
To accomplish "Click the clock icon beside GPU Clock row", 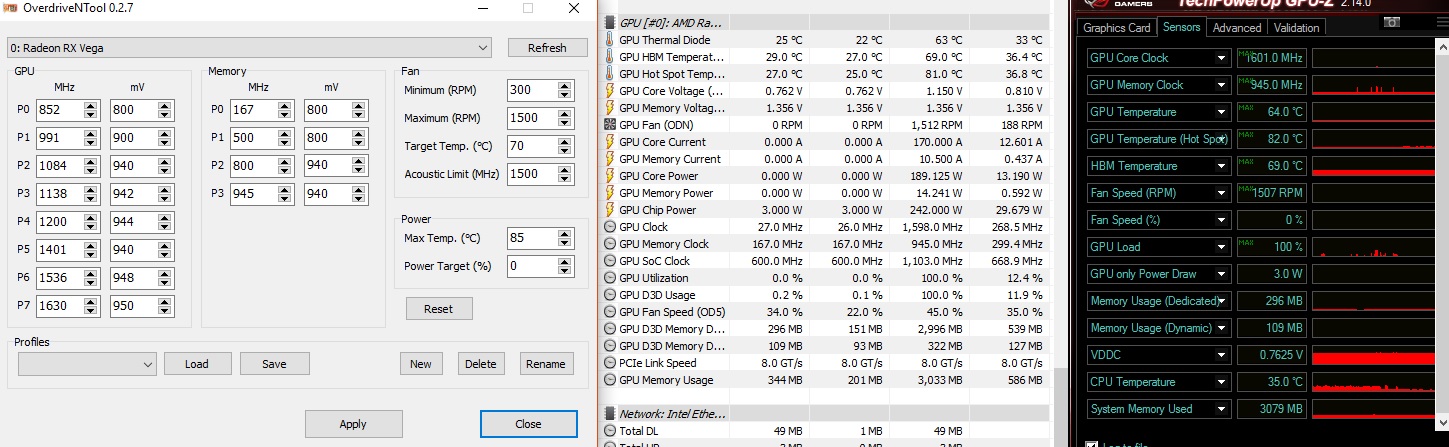I will (x=611, y=227).
